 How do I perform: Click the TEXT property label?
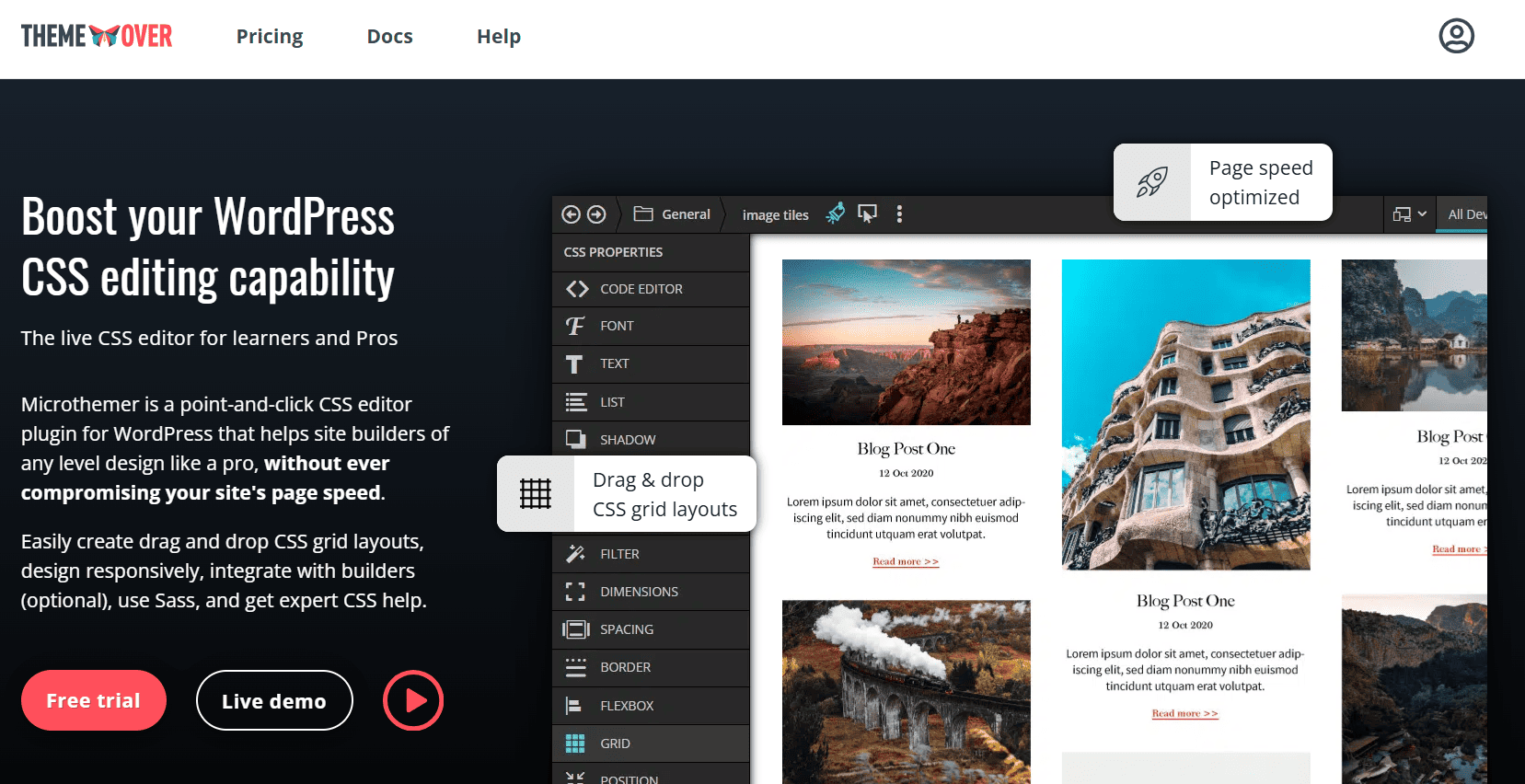pyautogui.click(x=615, y=363)
